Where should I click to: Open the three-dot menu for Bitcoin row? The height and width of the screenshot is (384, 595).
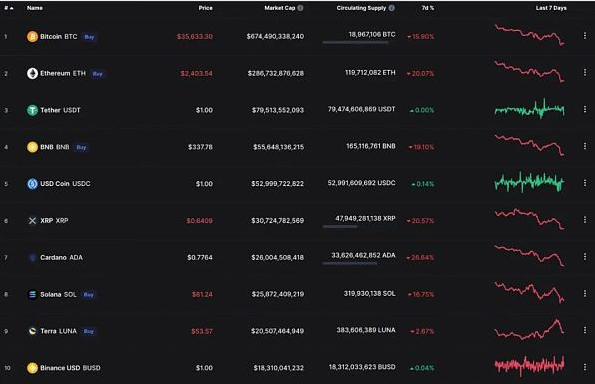point(584,35)
